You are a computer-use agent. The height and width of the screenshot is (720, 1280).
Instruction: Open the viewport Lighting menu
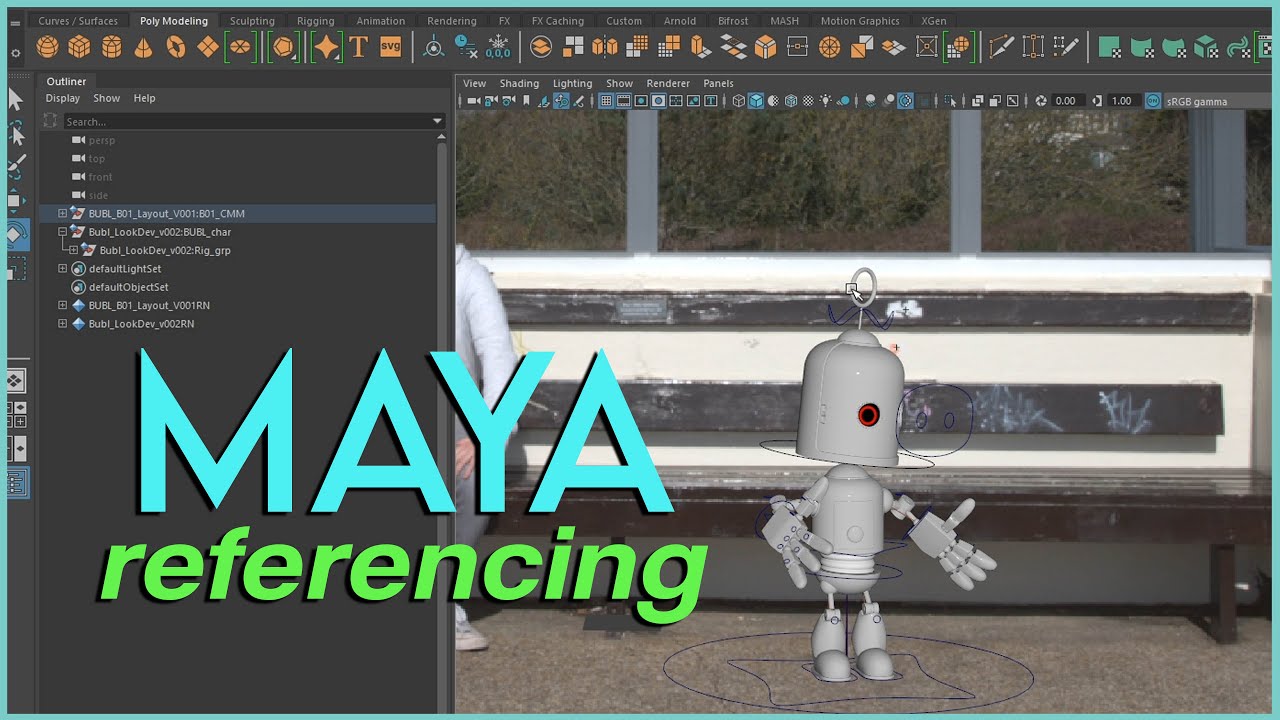(x=572, y=83)
